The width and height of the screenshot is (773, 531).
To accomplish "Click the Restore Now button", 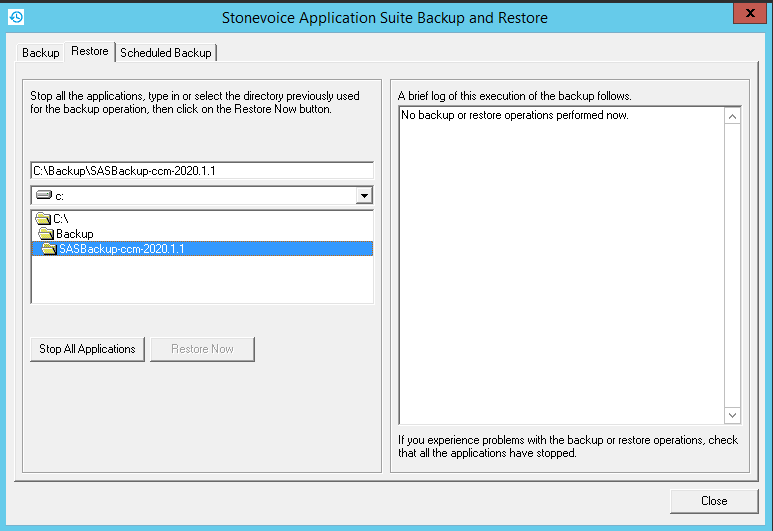I will point(202,349).
